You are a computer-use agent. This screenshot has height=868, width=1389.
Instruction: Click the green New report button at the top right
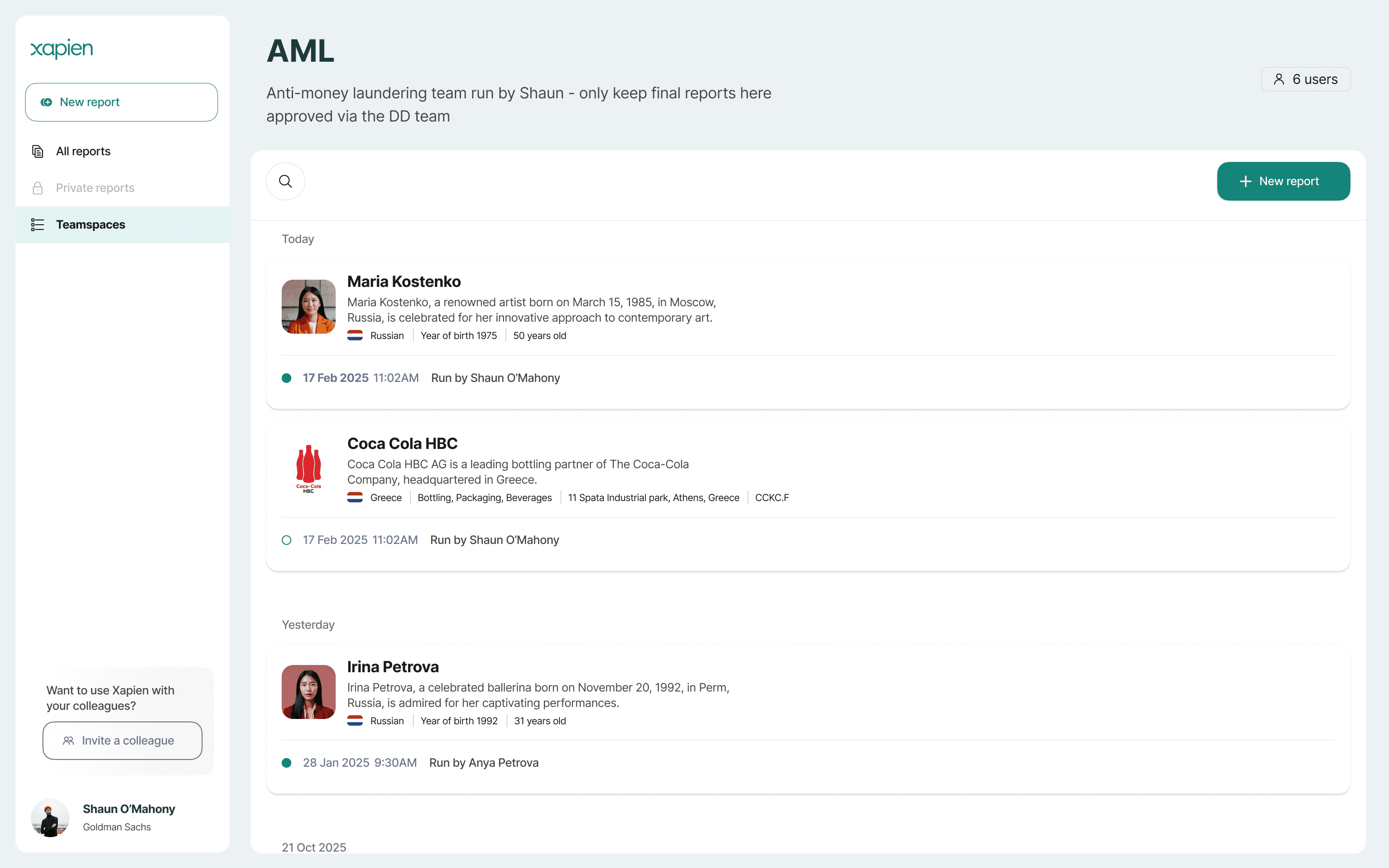point(1283,181)
